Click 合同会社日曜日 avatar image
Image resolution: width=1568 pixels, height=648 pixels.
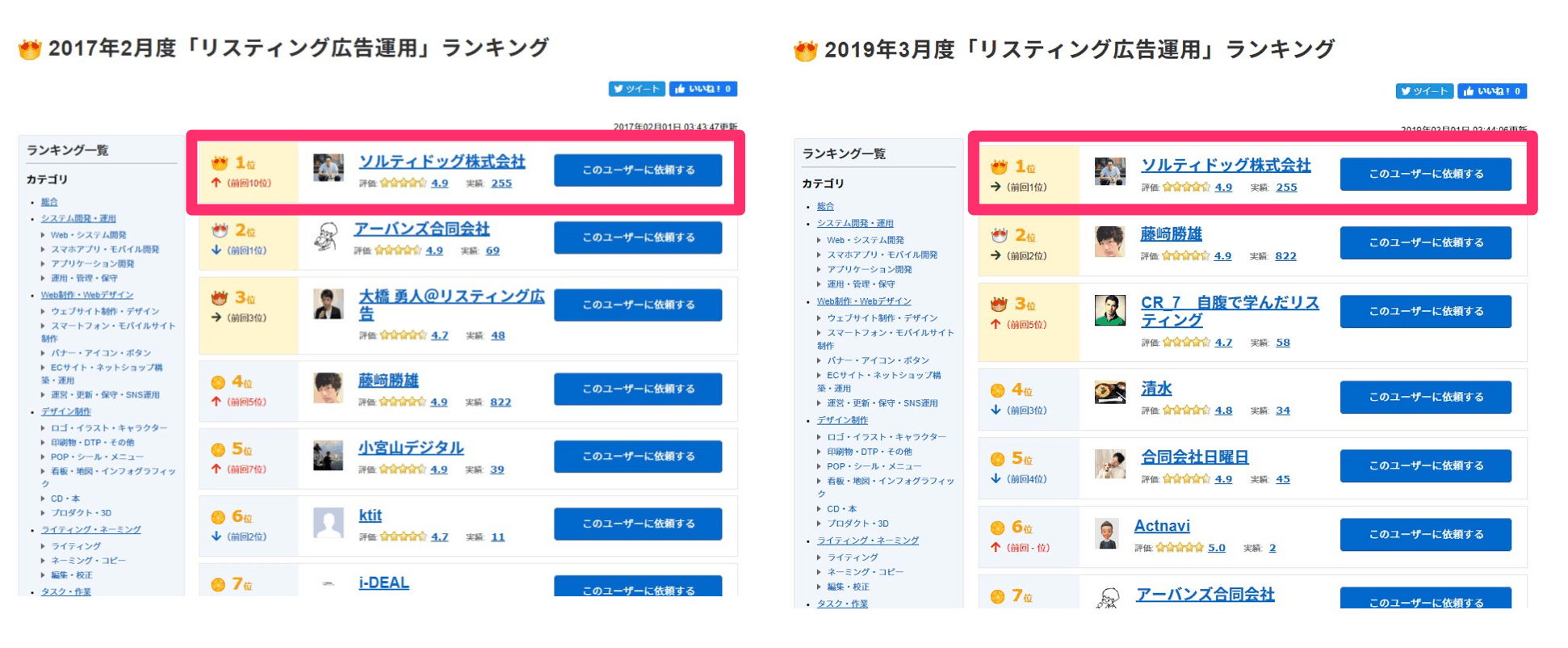(1110, 464)
